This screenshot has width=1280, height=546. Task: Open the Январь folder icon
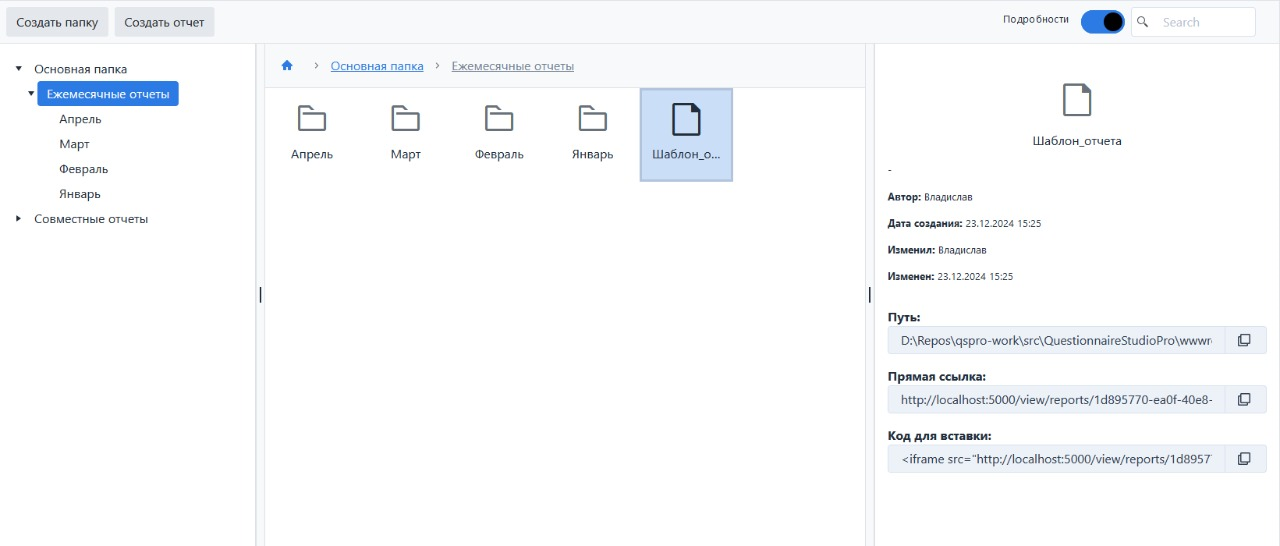593,119
